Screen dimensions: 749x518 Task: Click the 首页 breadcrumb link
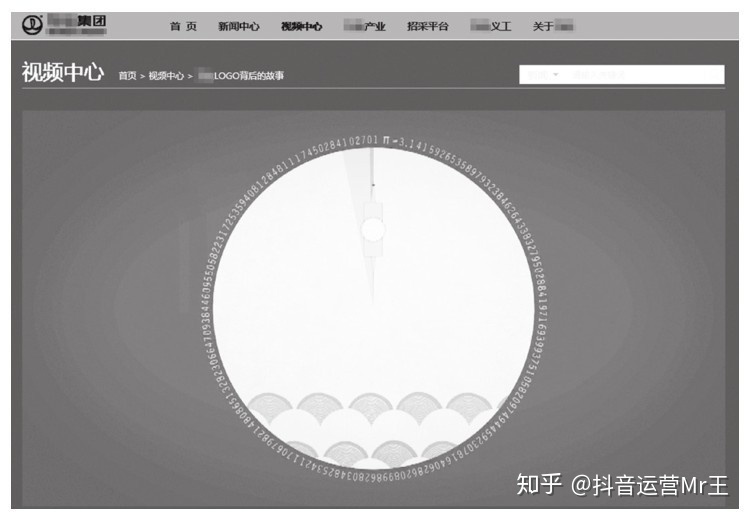point(128,76)
